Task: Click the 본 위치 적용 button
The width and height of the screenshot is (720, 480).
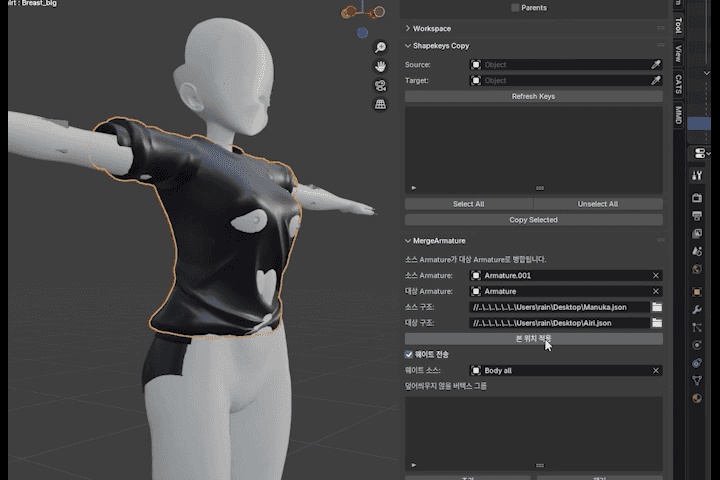Action: tap(534, 339)
